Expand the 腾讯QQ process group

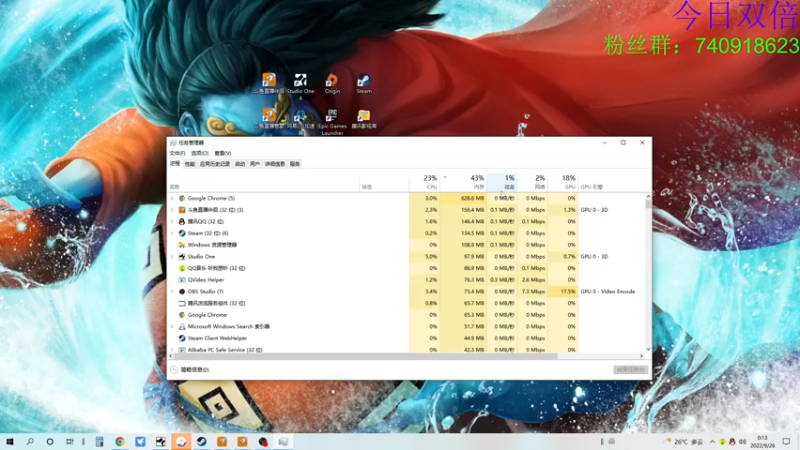172,221
